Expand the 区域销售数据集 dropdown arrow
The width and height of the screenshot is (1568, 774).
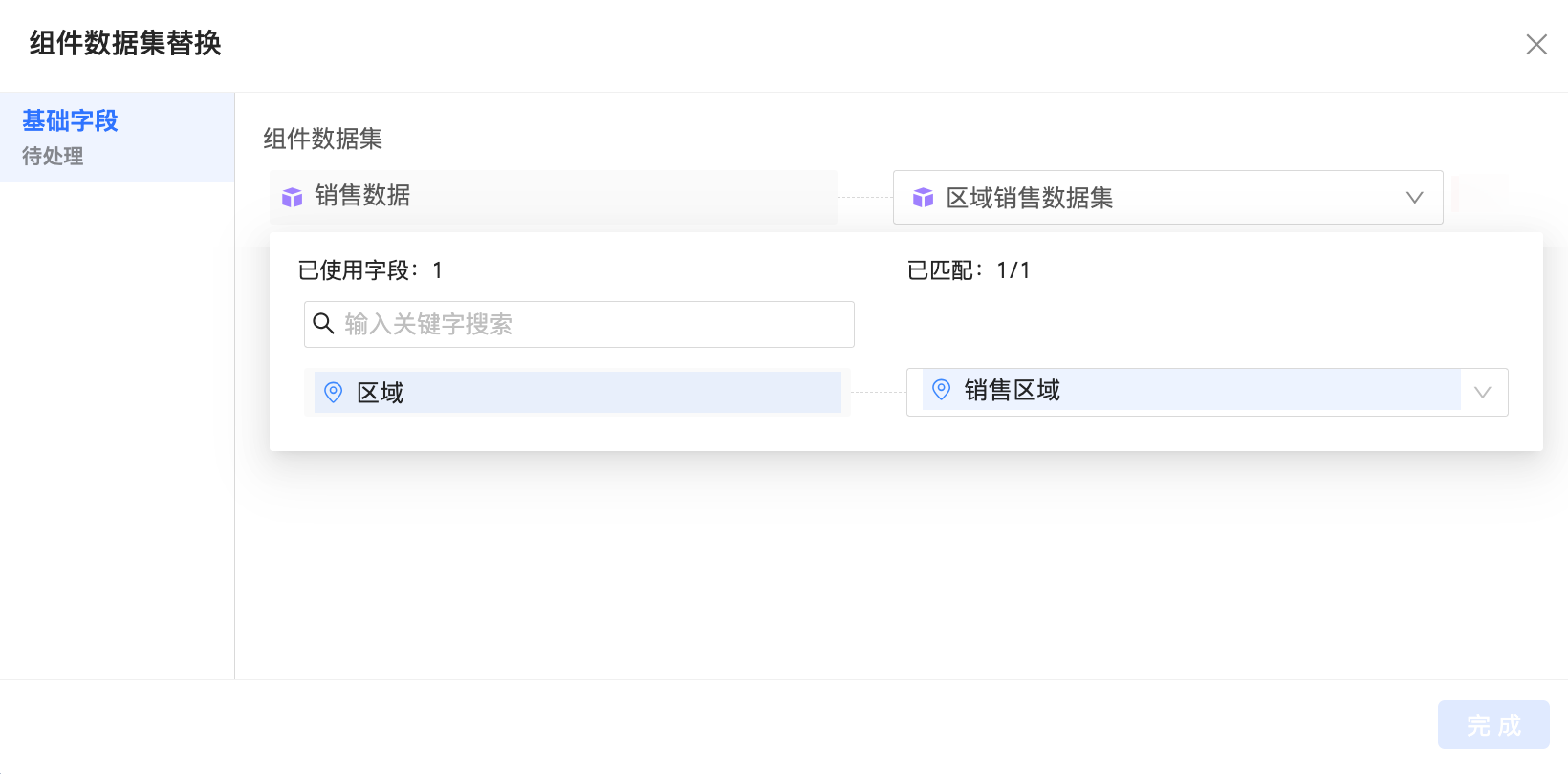pyautogui.click(x=1415, y=198)
